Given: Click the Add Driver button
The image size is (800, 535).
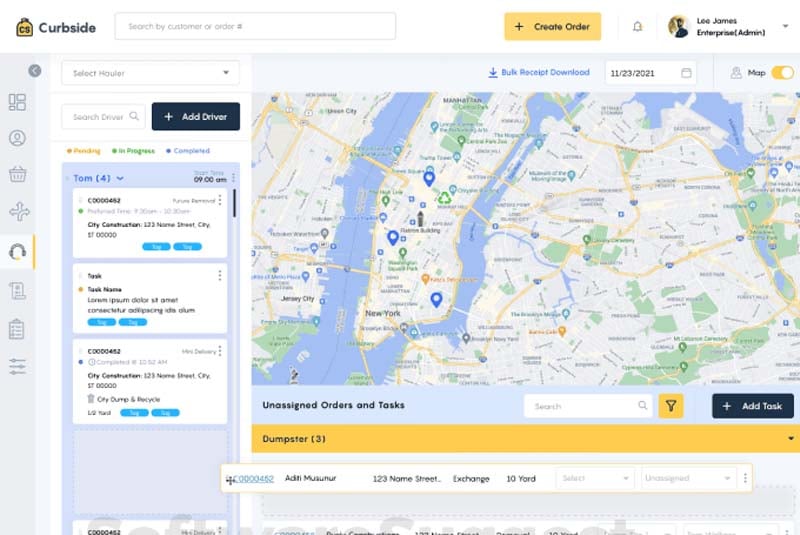Looking at the screenshot, I should (196, 117).
